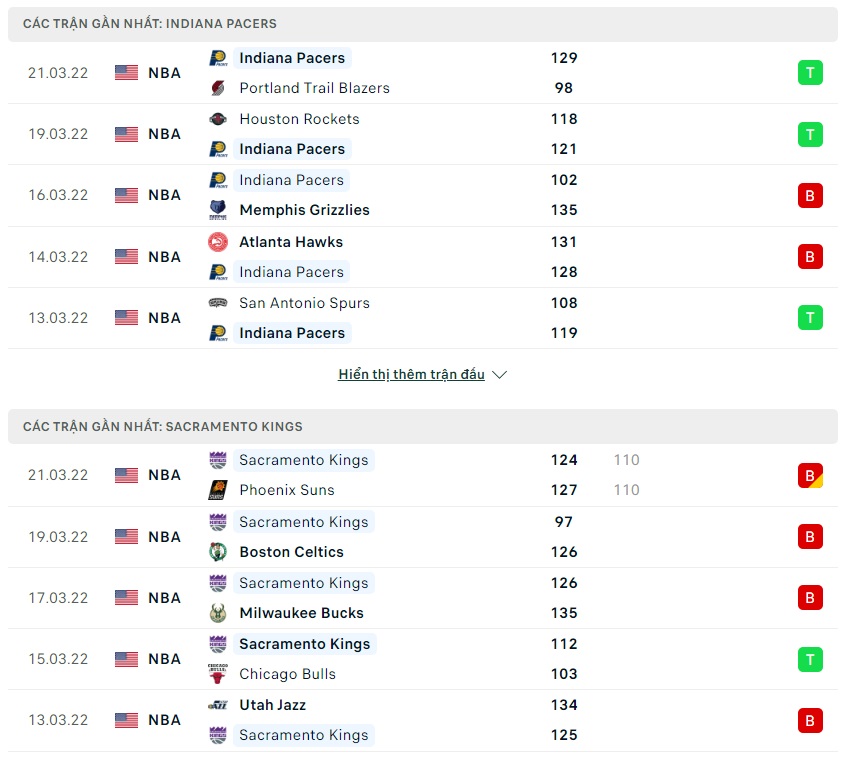Click the Houston Rockets team logo

(218, 119)
